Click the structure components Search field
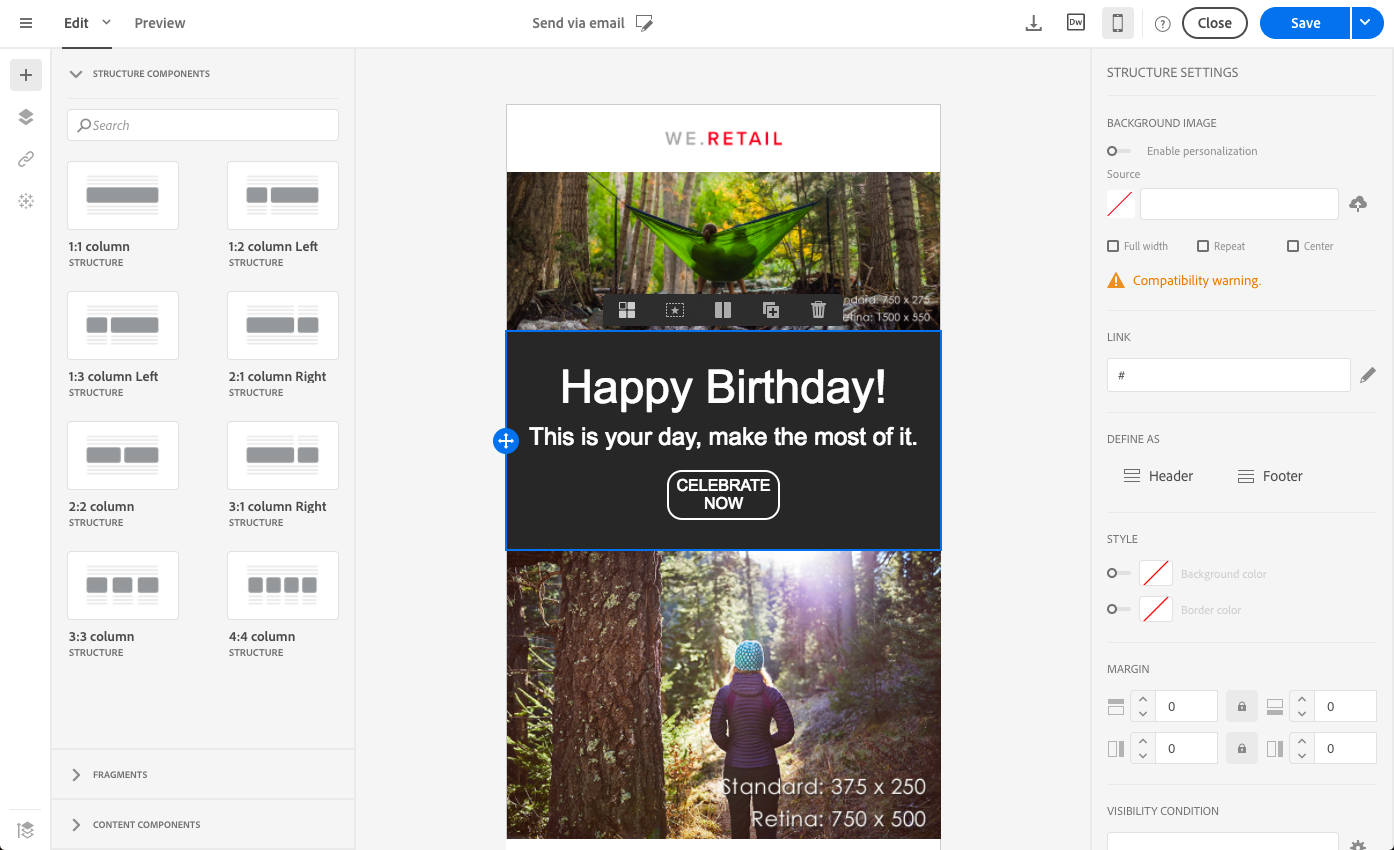The image size is (1394, 850). [203, 125]
